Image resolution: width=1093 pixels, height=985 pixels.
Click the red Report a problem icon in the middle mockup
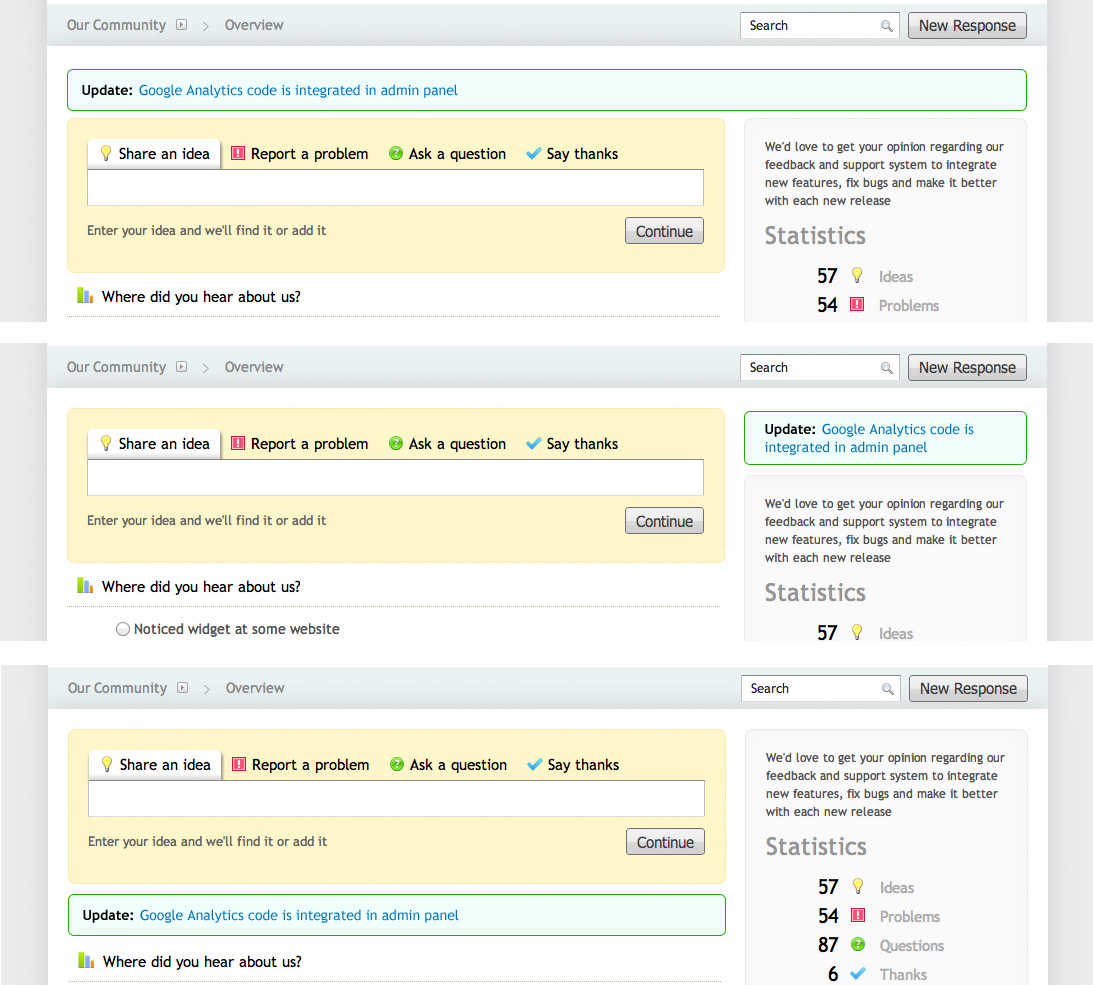238,444
